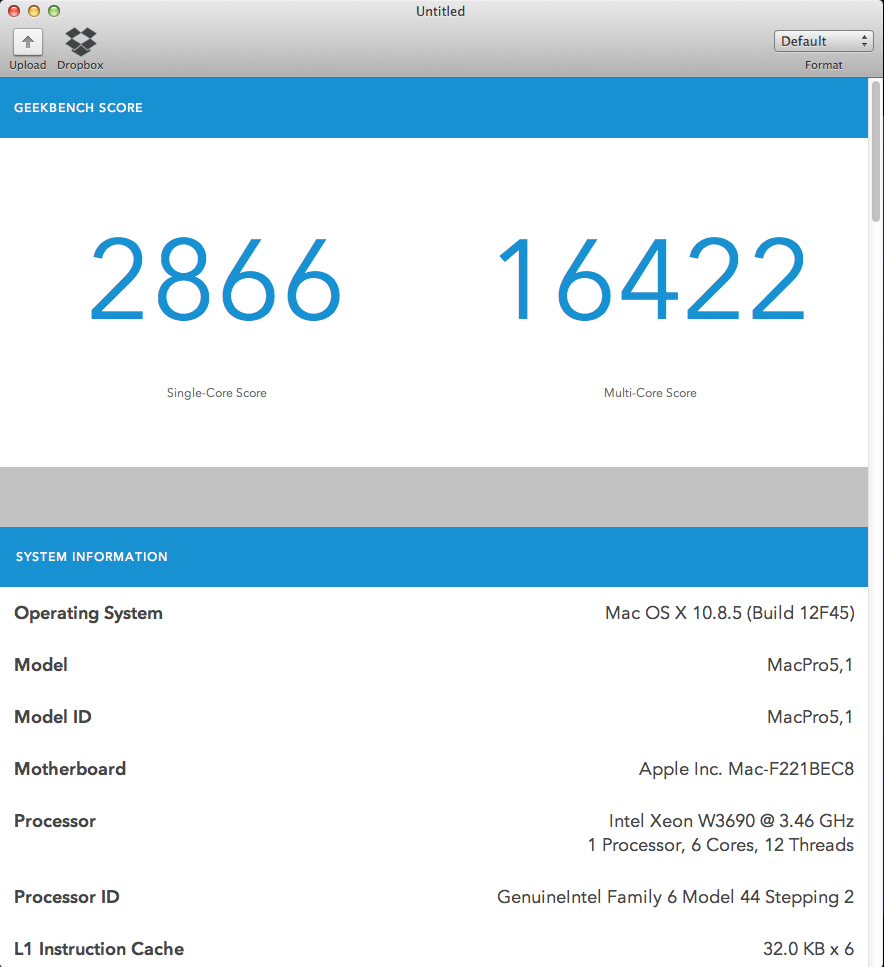884x967 pixels.
Task: Click the Format label under dropdown
Action: click(824, 65)
